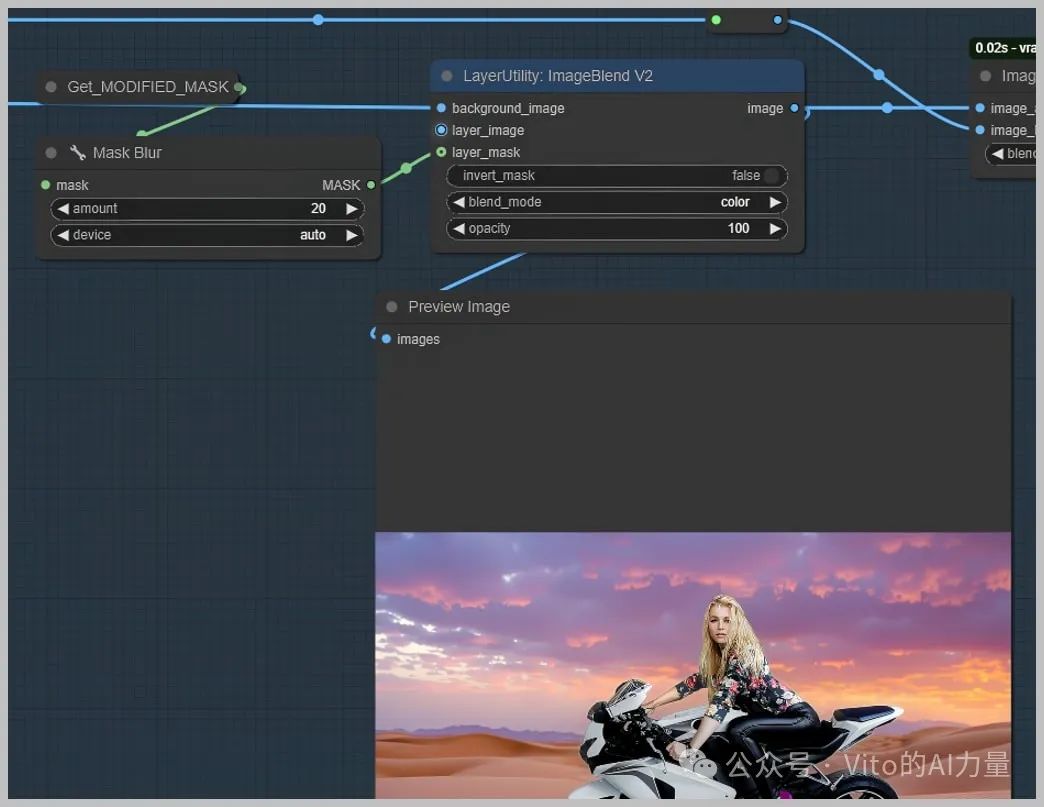Click the blue reroute output dot at the top
Screen dimensions: 1044x807
778,20
